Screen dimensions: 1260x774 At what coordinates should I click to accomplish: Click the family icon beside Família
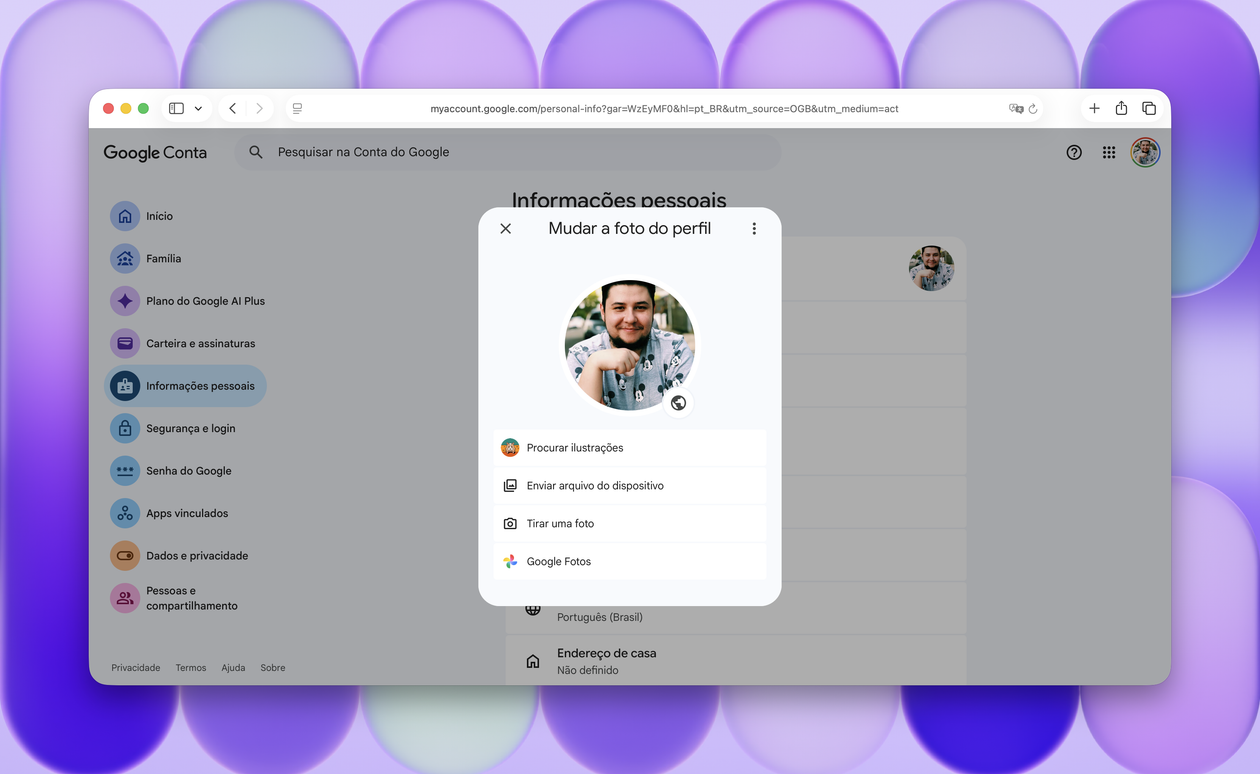(x=125, y=259)
